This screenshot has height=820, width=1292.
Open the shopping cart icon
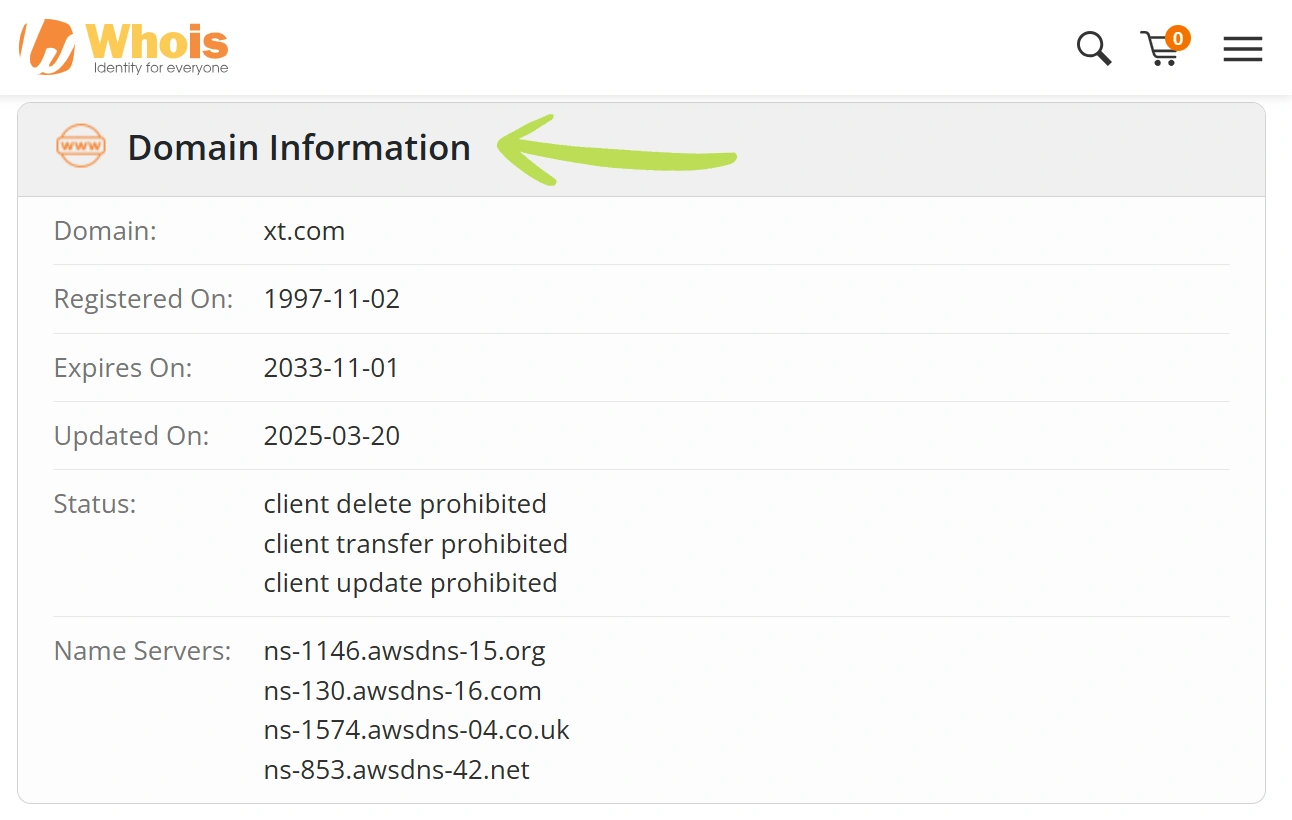pos(1160,49)
